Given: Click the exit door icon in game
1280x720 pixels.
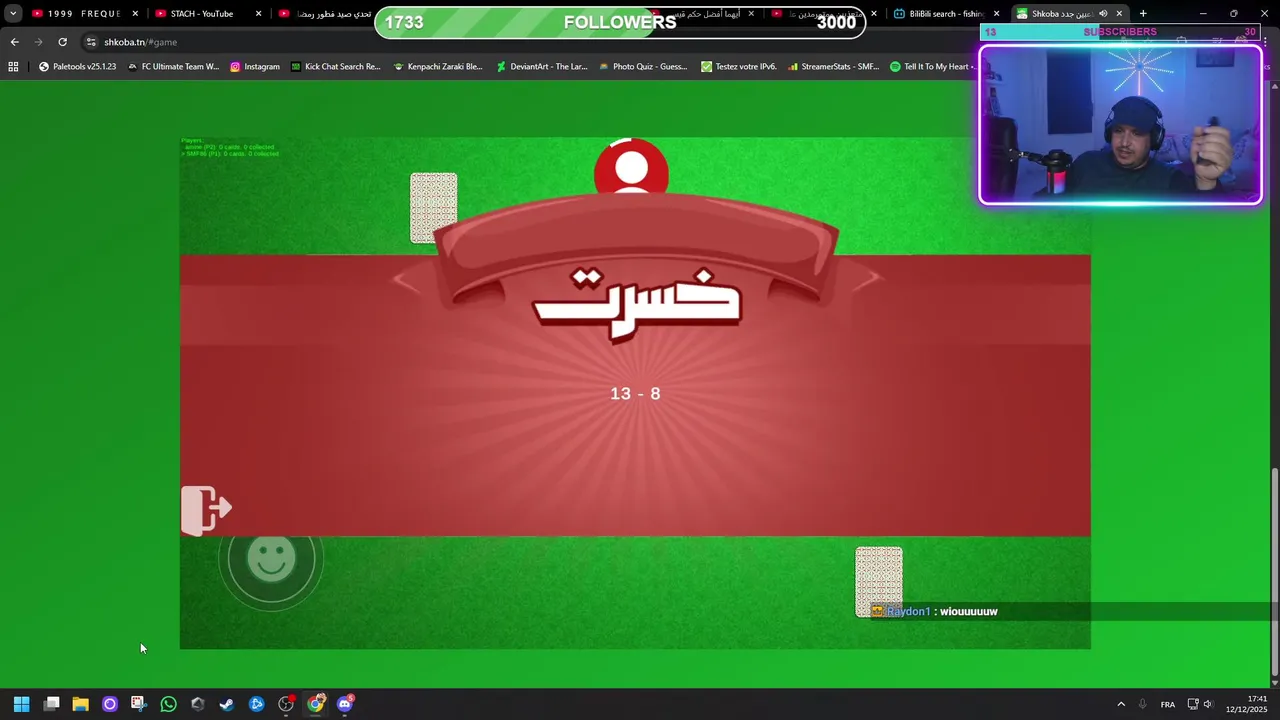Looking at the screenshot, I should pos(206,510).
